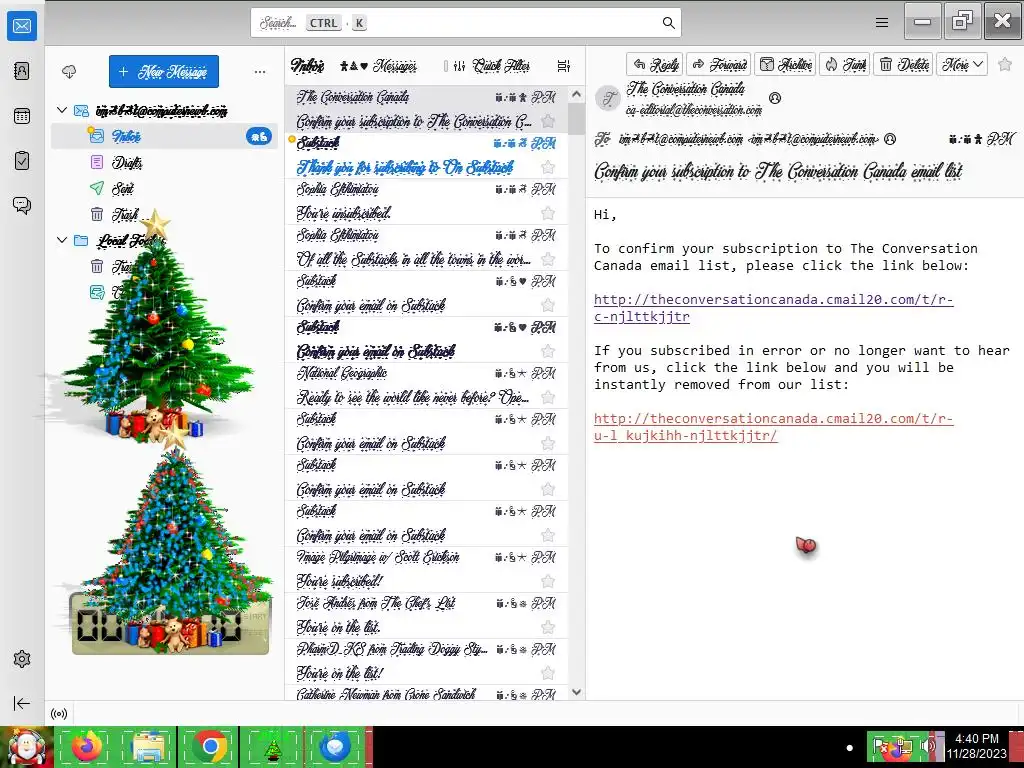Image resolution: width=1024 pixels, height=768 pixels.
Task: Click sender's address book contact icon
Action: (775, 98)
